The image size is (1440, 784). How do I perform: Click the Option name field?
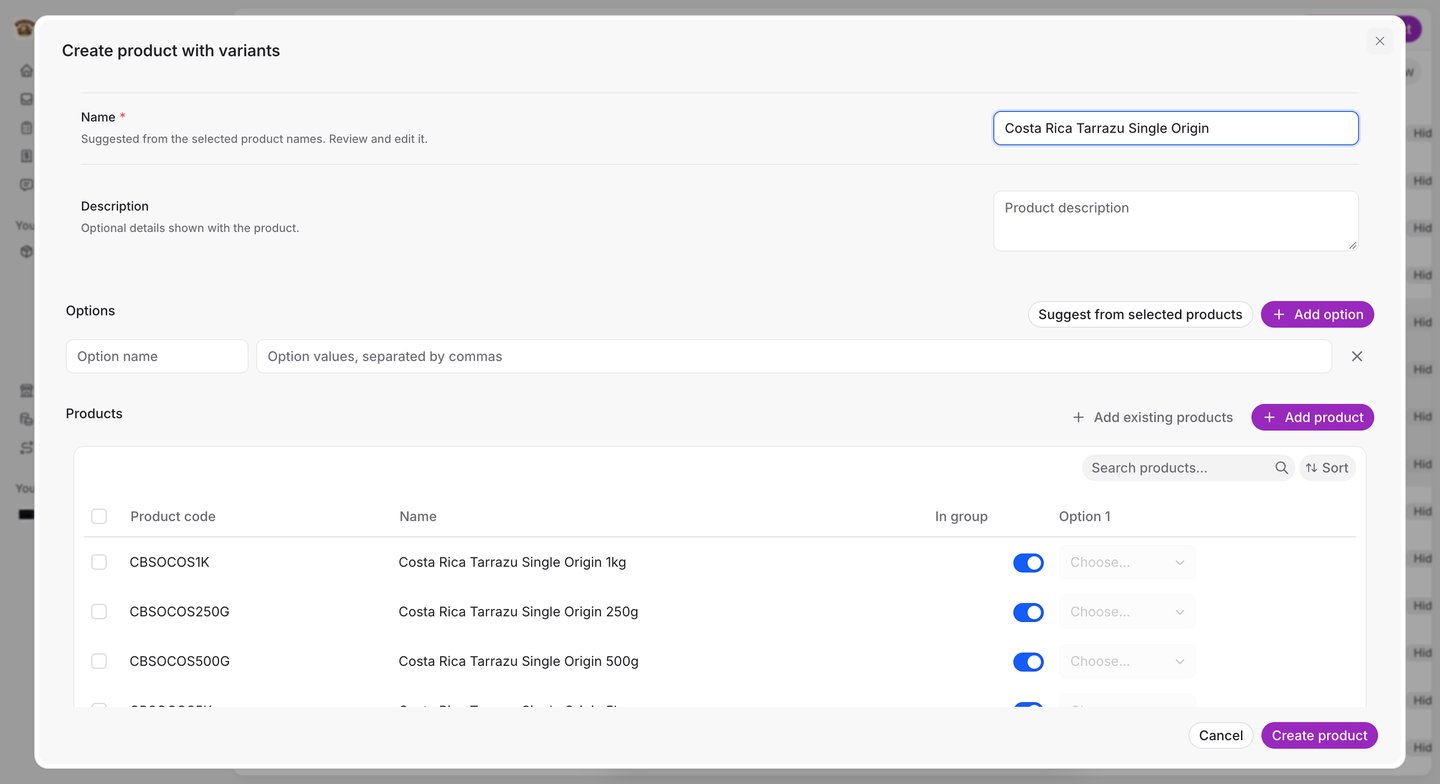pyautogui.click(x=157, y=356)
